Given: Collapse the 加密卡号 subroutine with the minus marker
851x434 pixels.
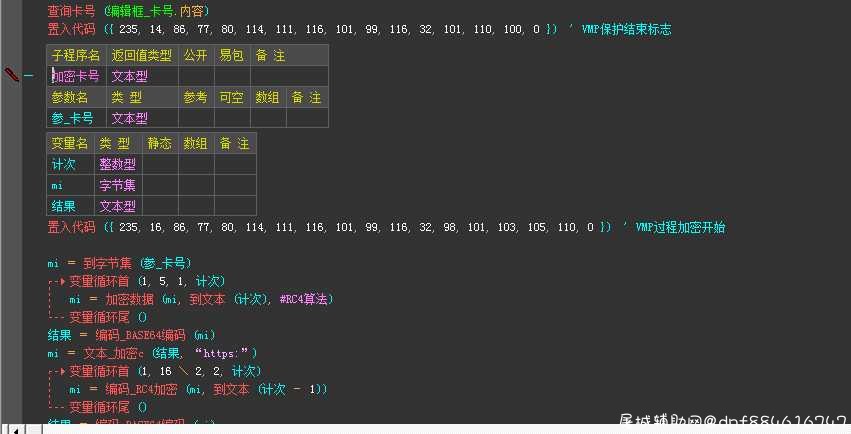Looking at the screenshot, I should pos(28,76).
